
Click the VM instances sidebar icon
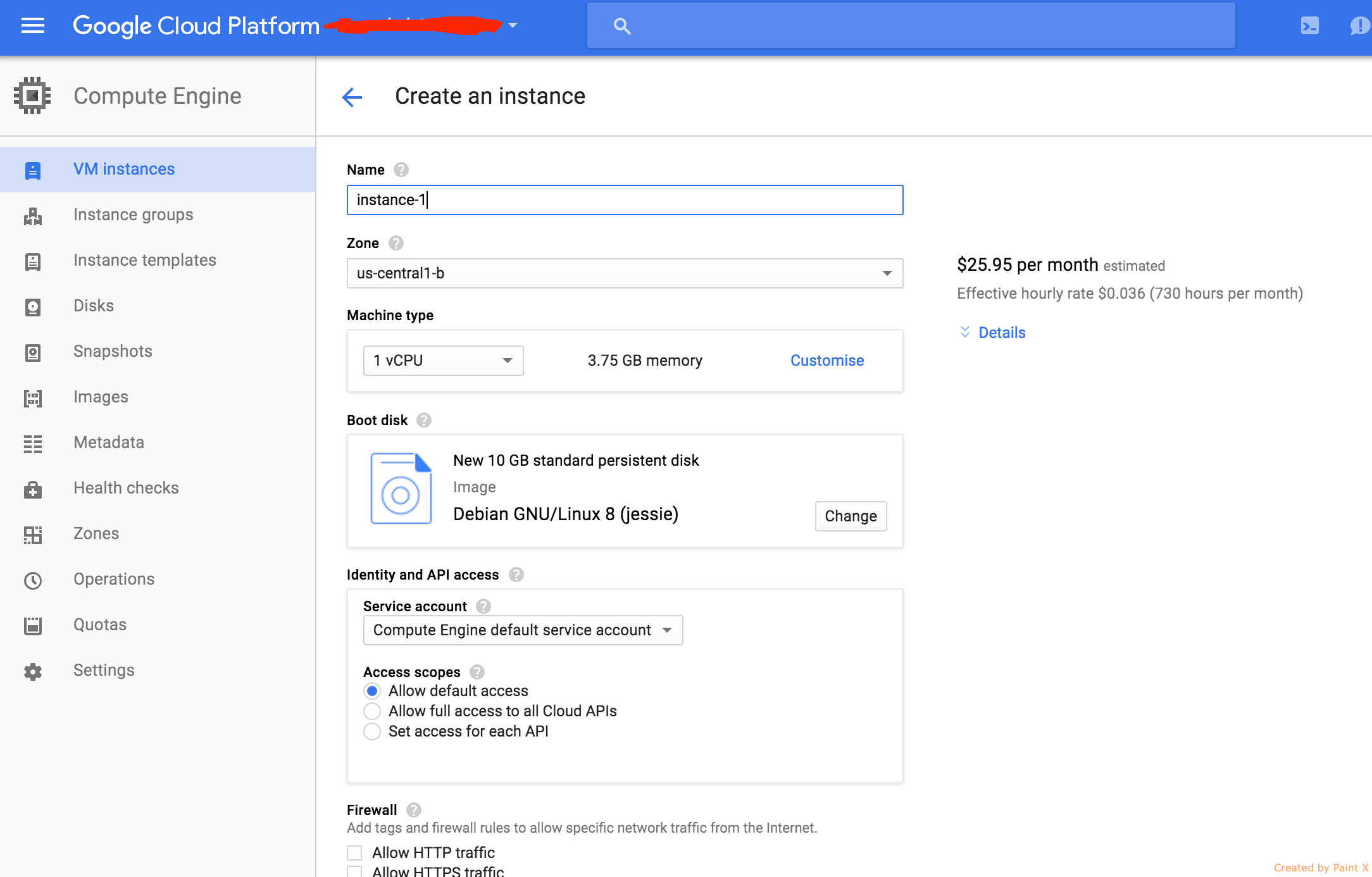33,170
